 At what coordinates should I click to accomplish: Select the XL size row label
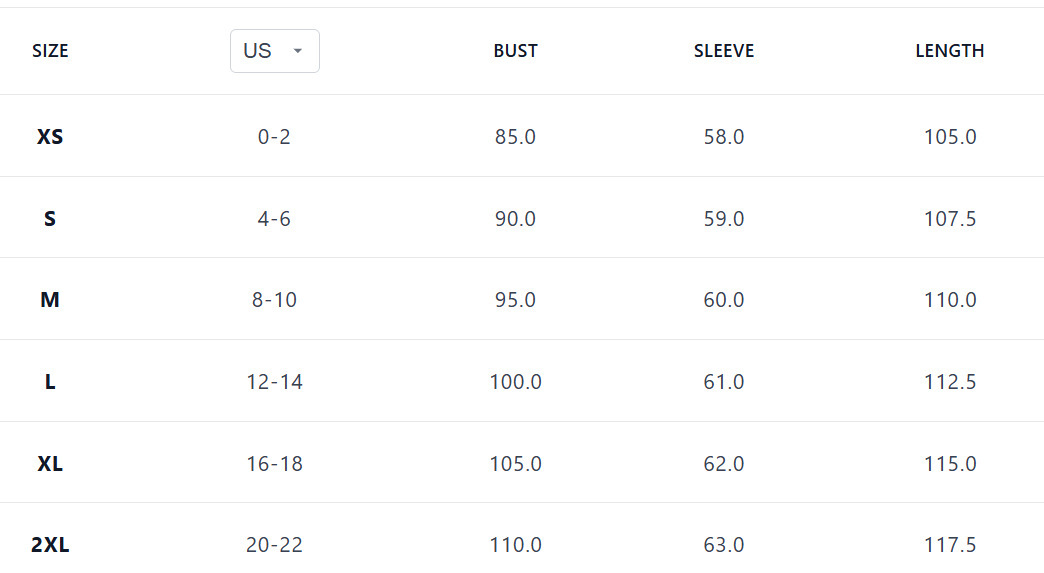click(x=50, y=464)
